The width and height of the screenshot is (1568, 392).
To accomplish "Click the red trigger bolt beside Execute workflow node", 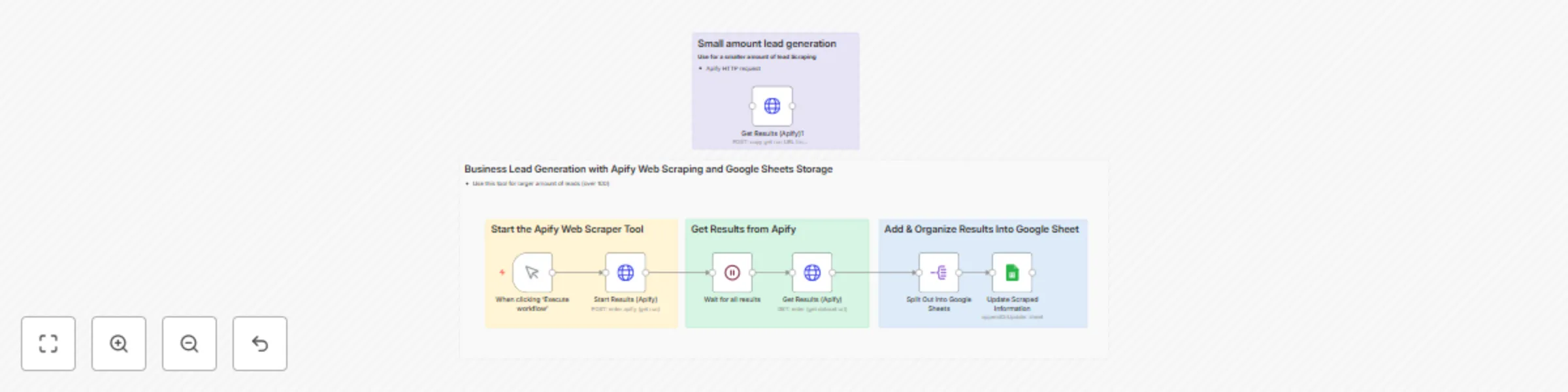I will point(502,272).
